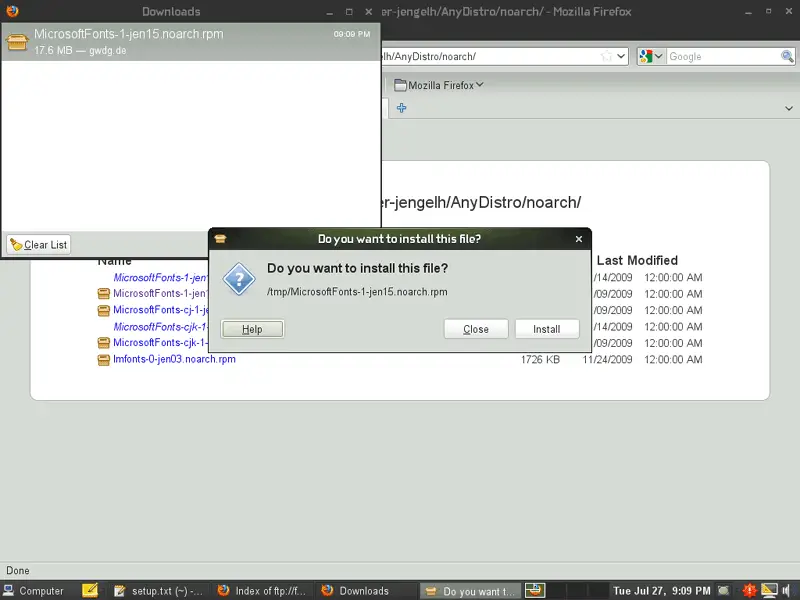Image resolution: width=800 pixels, height=600 pixels.
Task: Dismiss install dialog with title bar X
Action: 579,239
